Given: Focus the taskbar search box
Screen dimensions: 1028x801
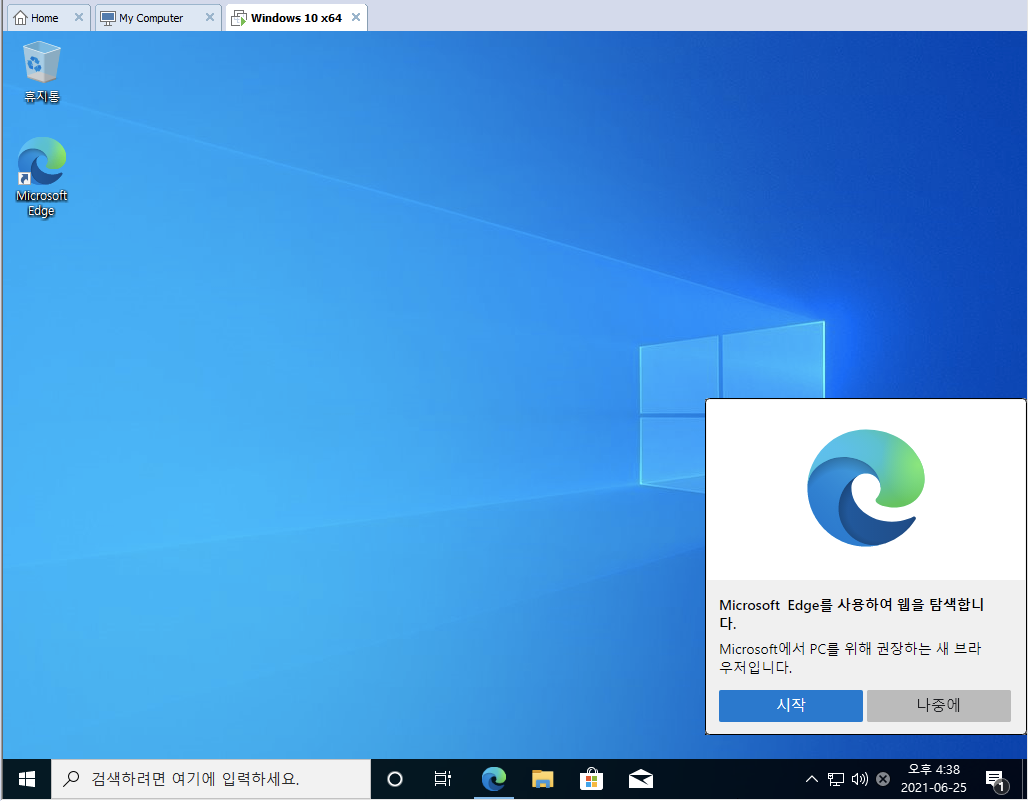Looking at the screenshot, I should 211,779.
